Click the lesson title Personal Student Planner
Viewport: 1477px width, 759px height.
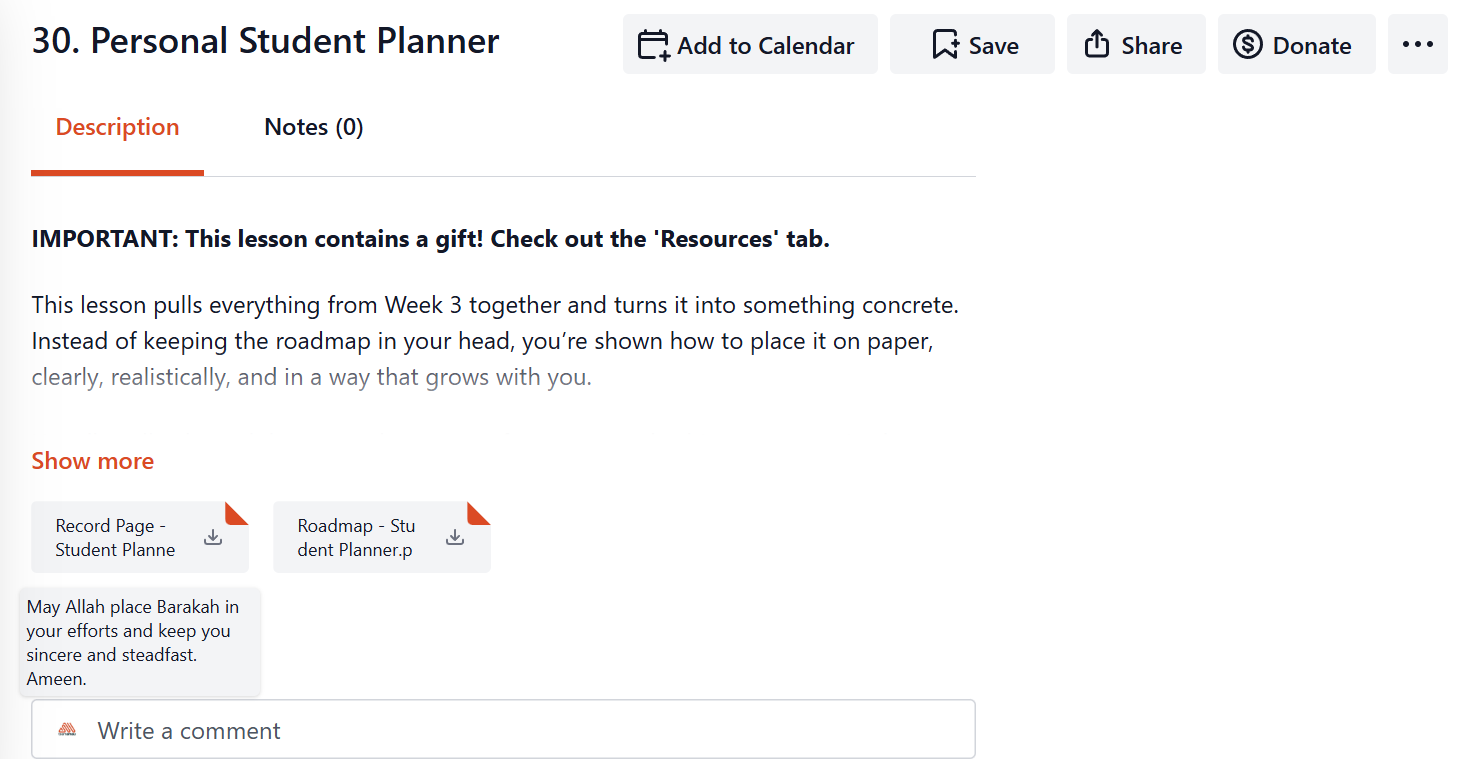tap(265, 41)
